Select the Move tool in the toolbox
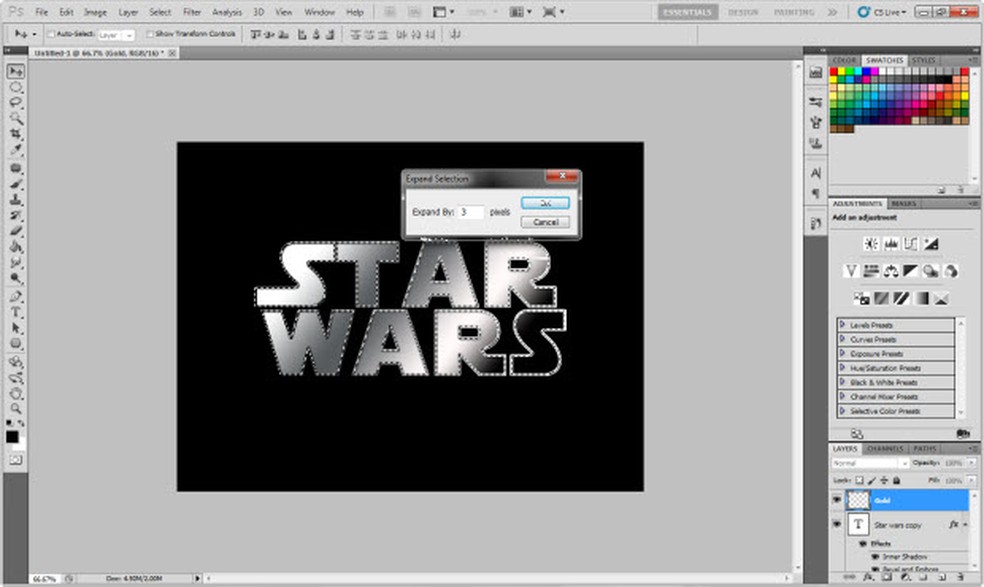The image size is (984, 587). (16, 72)
